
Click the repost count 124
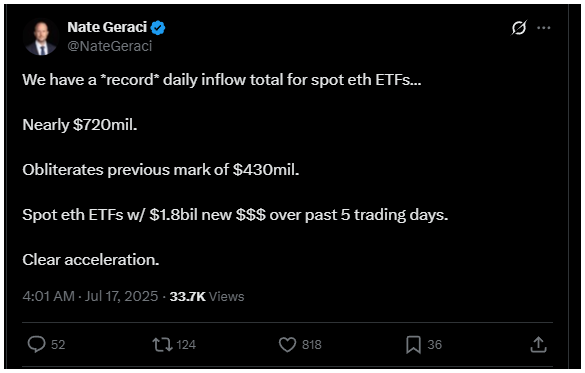[x=186, y=345]
